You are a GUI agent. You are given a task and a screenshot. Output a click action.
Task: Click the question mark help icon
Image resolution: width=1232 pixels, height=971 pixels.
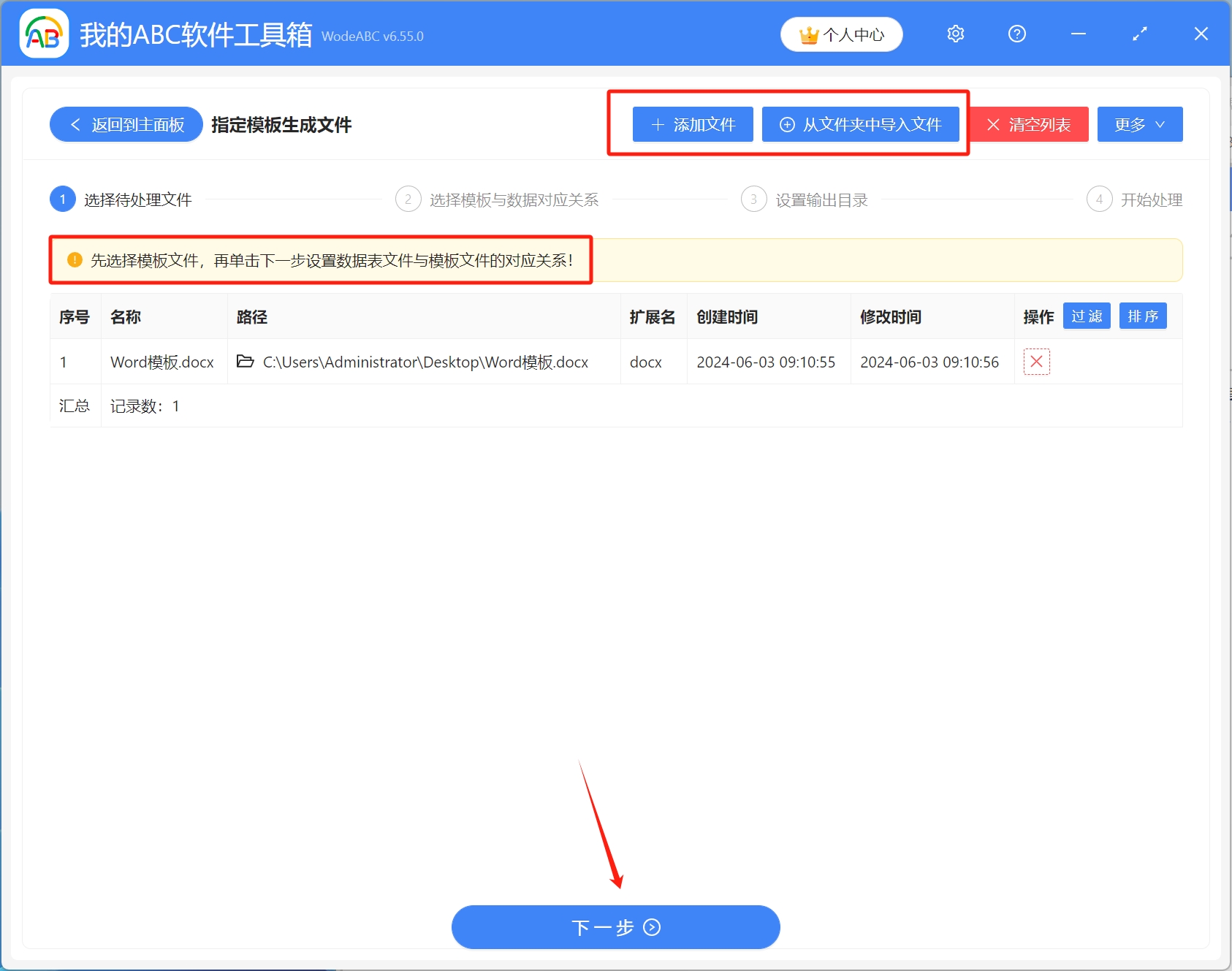click(x=1016, y=34)
